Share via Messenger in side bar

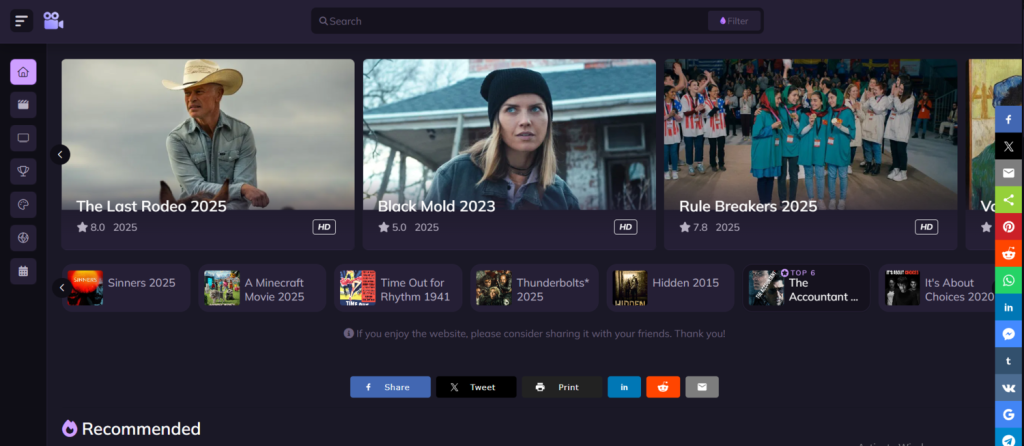tap(1009, 334)
